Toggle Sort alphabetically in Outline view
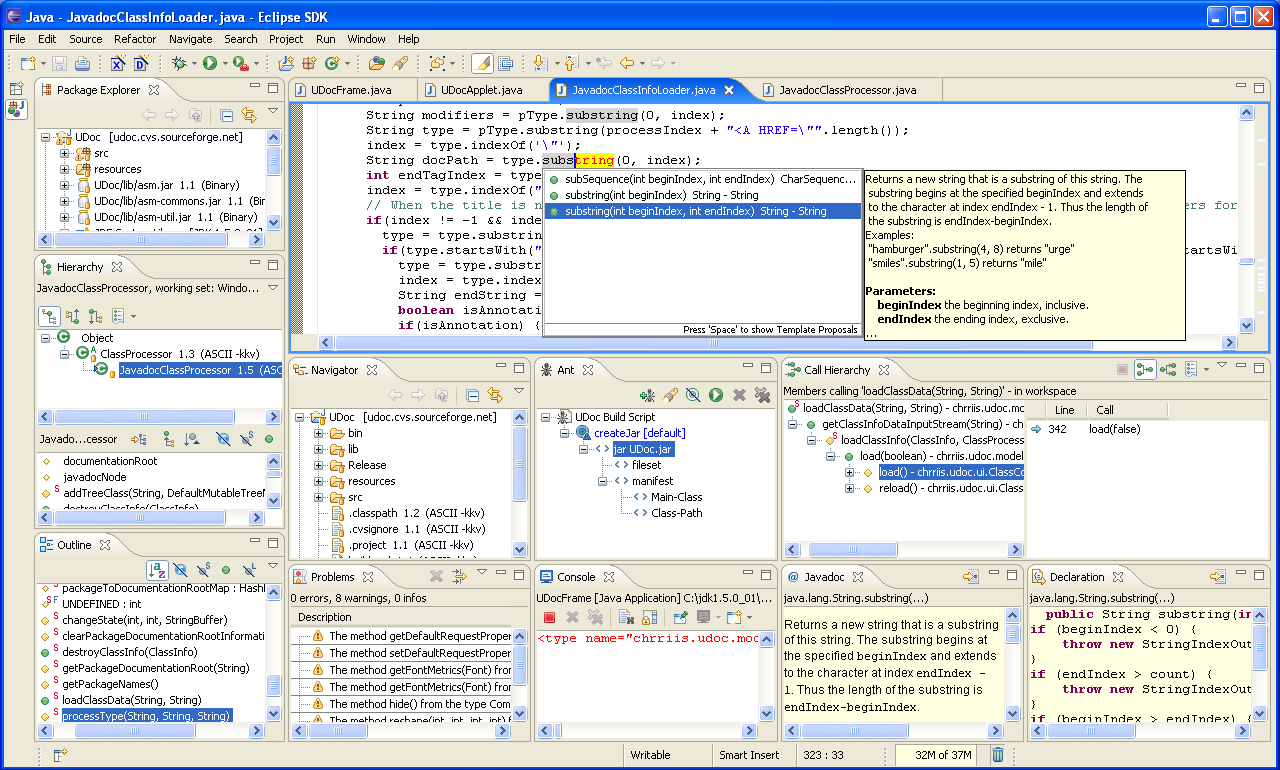This screenshot has height=770, width=1280. tap(157, 569)
